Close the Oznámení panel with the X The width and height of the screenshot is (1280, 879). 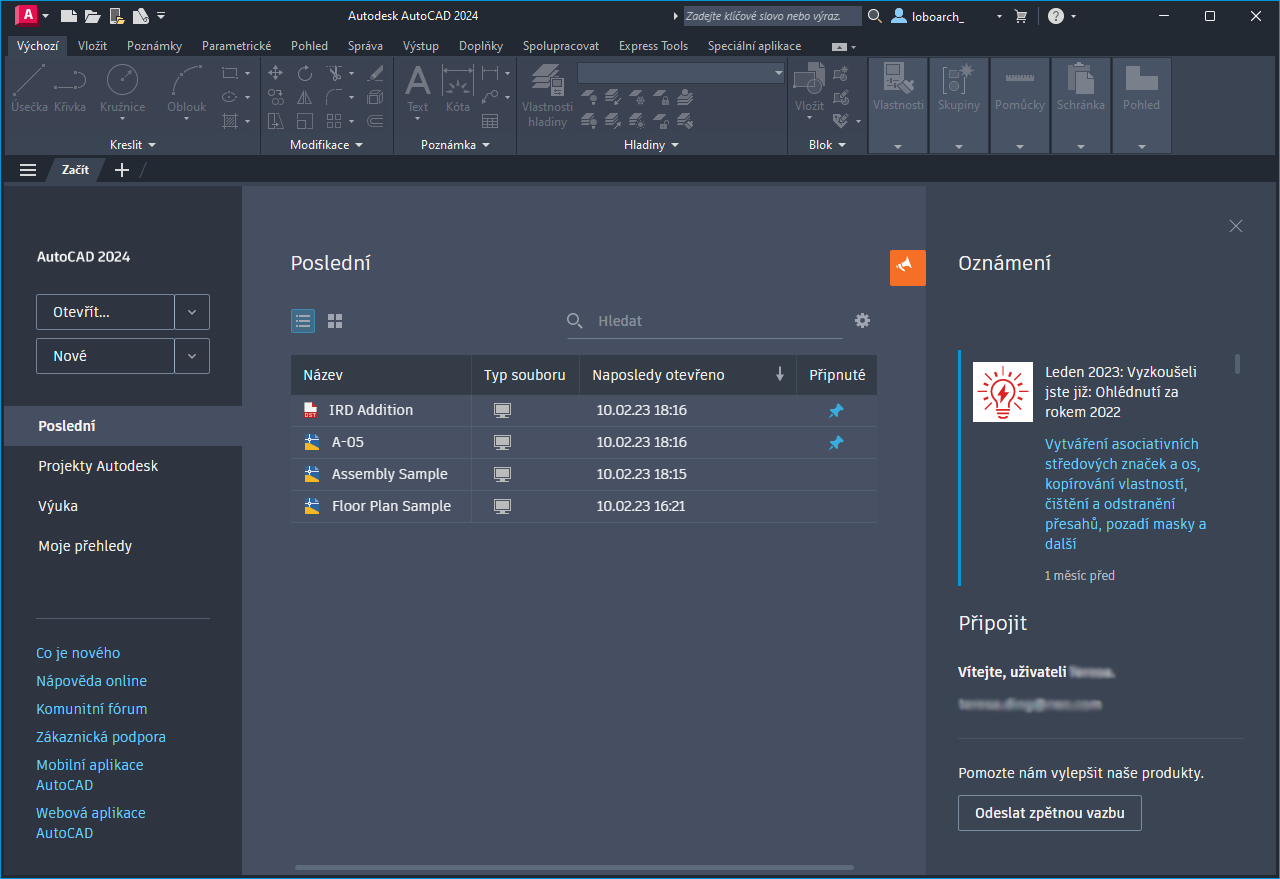tap(1236, 226)
